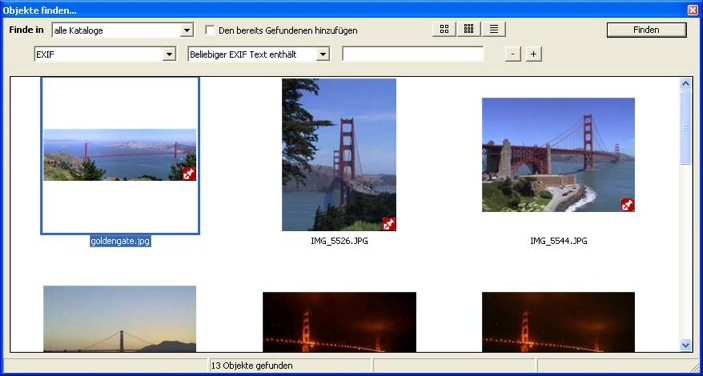Click pin icon on IMG_5526.JPG thumbnail
The width and height of the screenshot is (703, 376).
[389, 224]
